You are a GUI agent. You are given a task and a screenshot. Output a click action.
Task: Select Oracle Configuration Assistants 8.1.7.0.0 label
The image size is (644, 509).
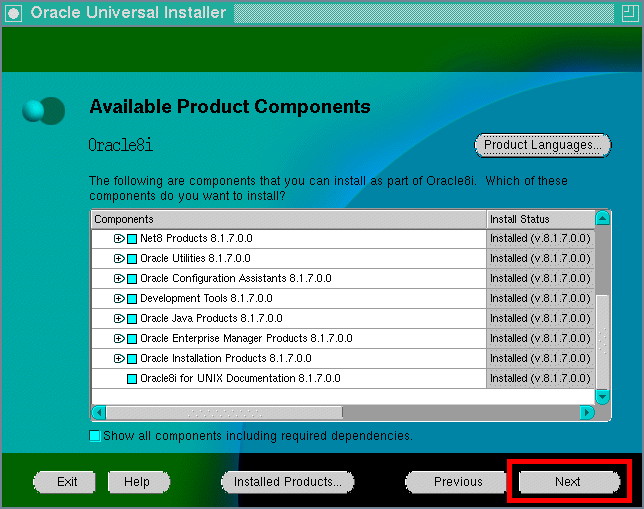coord(236,279)
